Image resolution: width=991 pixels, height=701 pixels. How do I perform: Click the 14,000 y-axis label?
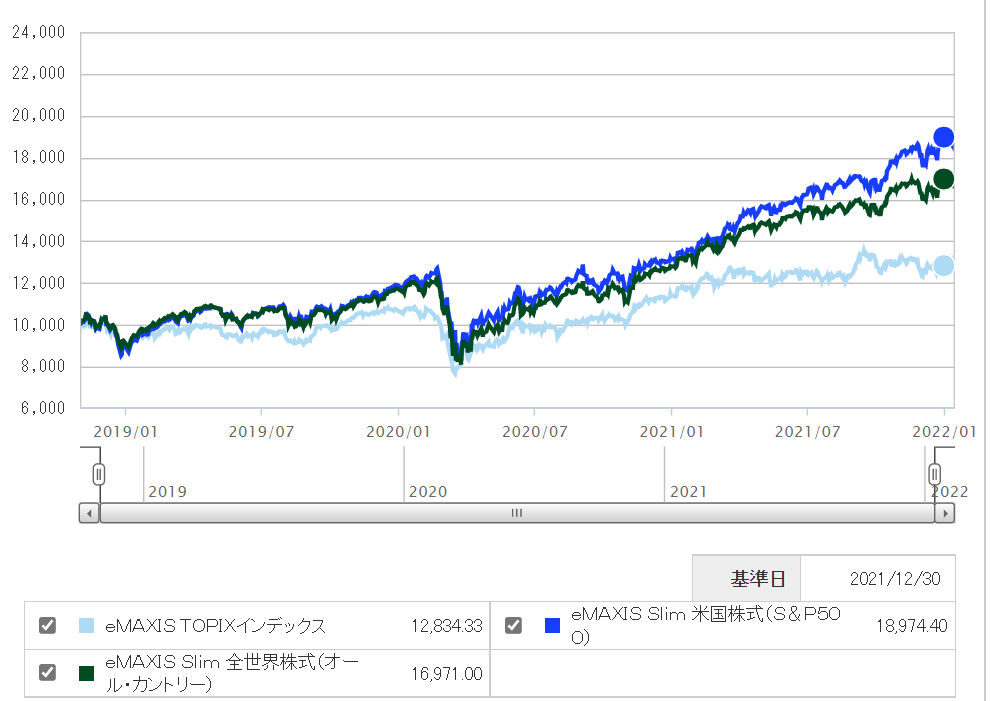39,241
